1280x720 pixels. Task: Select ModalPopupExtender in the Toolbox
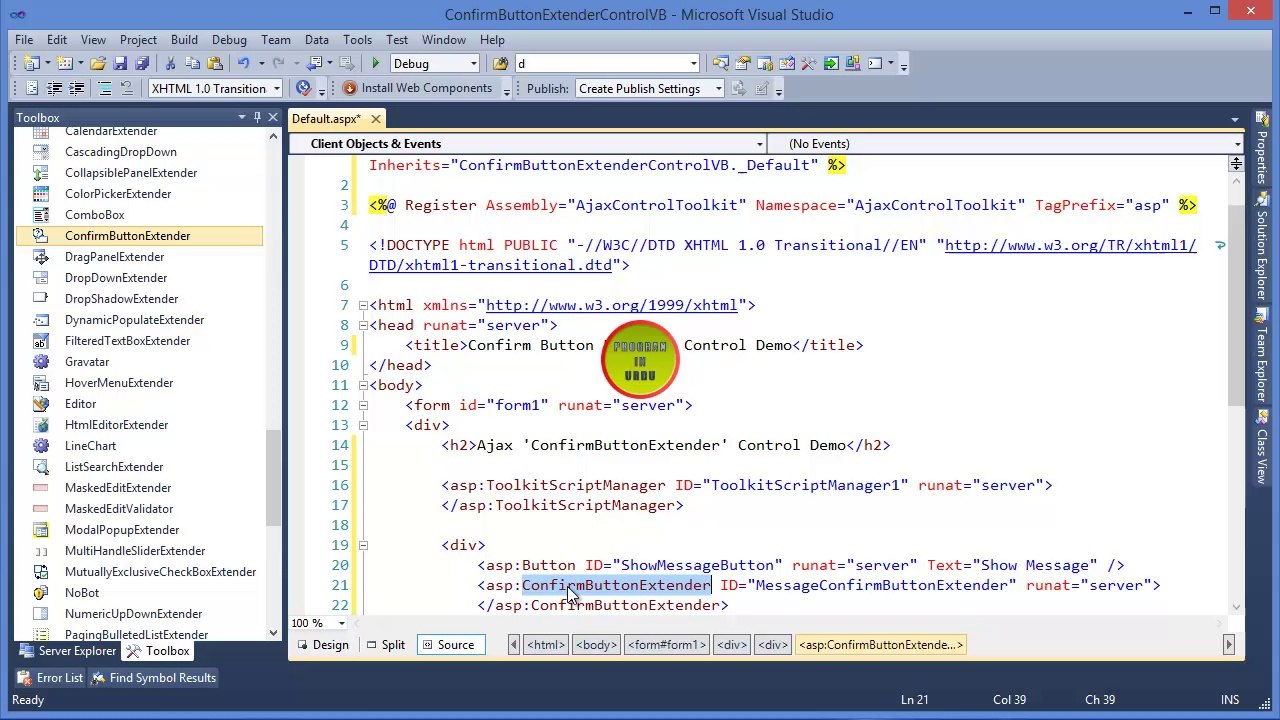(122, 530)
